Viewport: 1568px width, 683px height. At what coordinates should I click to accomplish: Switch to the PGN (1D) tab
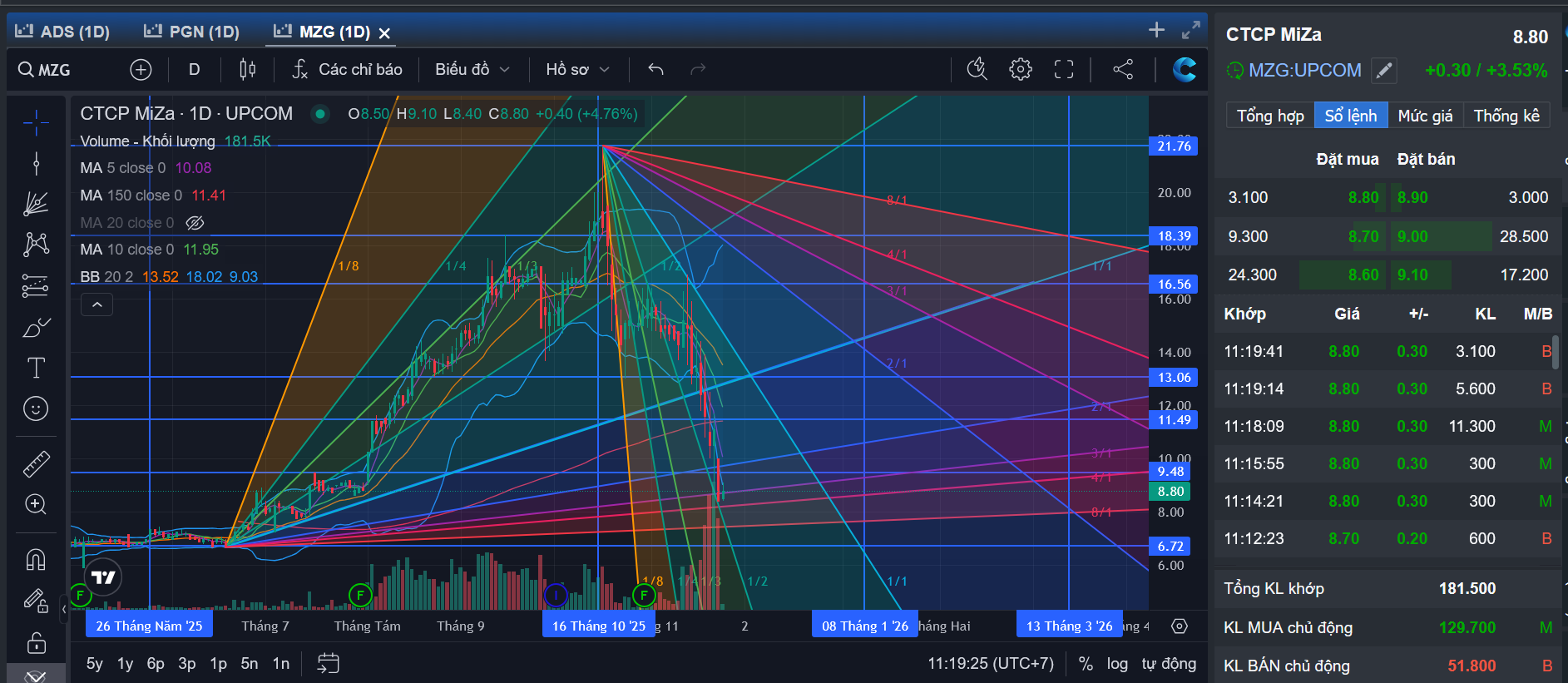coord(191,32)
